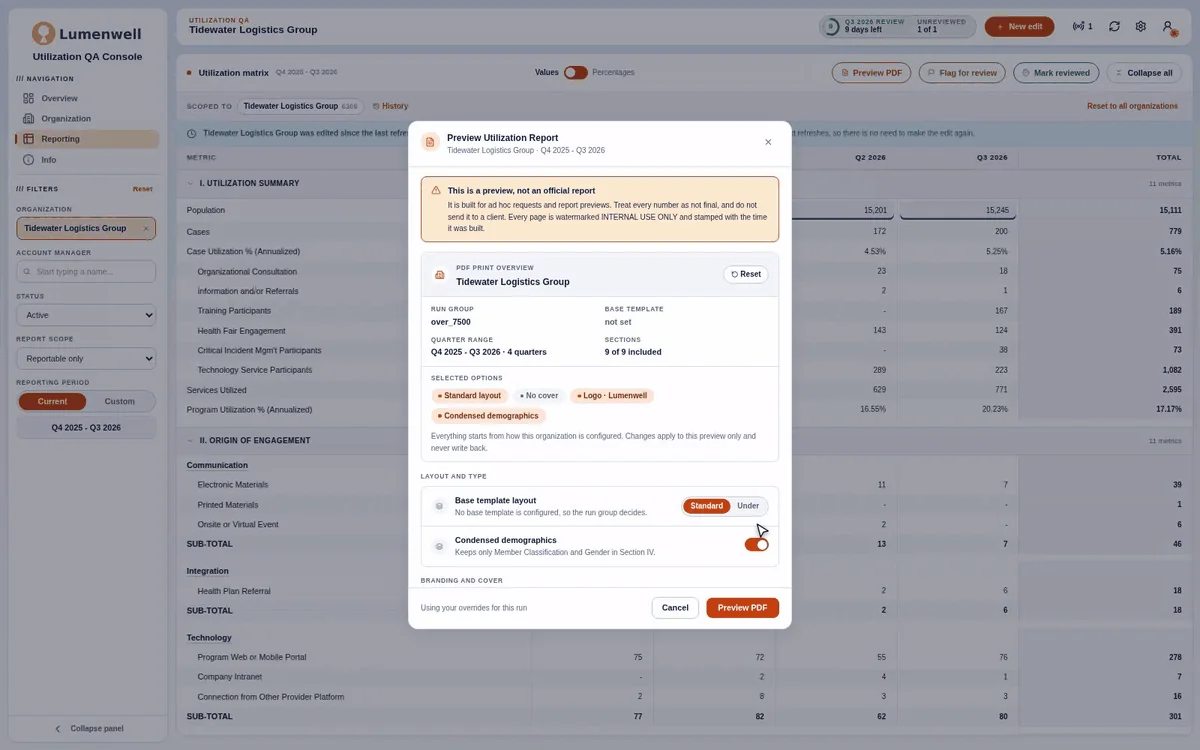Select the Custom reporting period
The image size is (1200, 750).
(120, 401)
